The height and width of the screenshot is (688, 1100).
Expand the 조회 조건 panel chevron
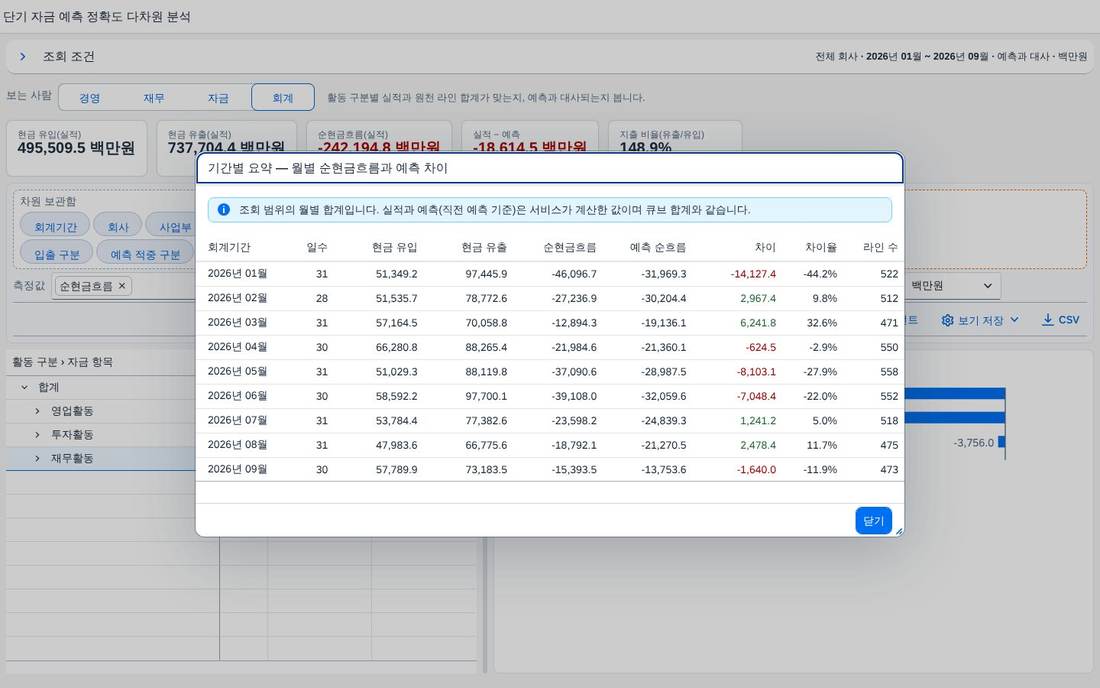23,56
